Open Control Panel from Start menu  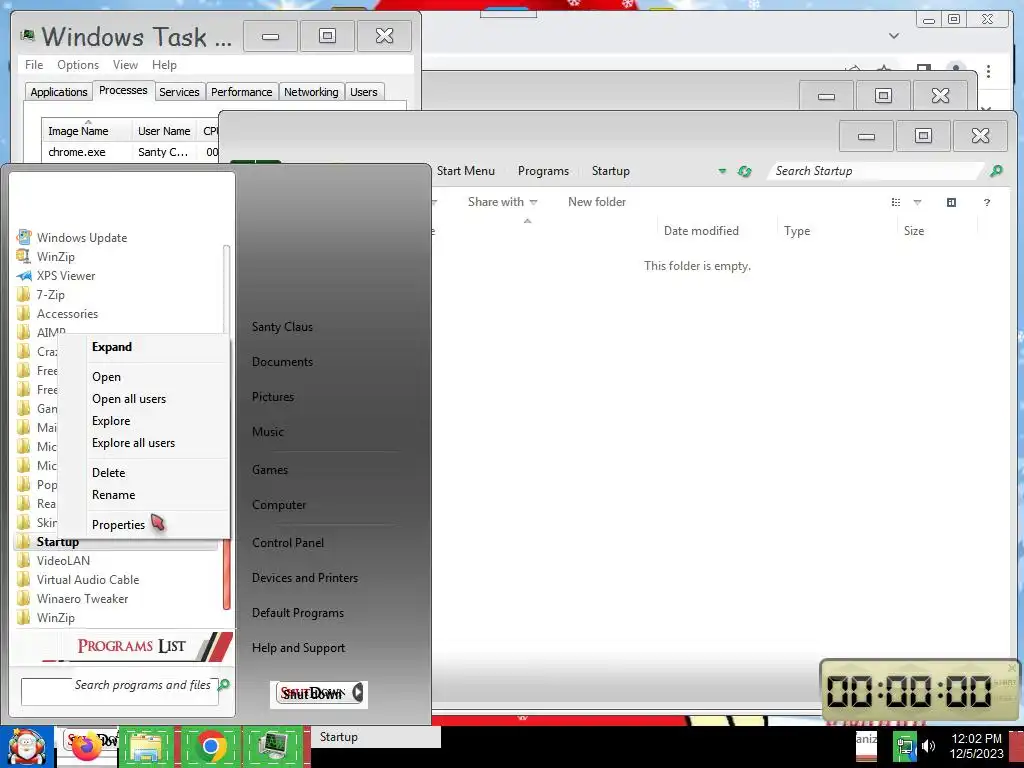point(288,543)
